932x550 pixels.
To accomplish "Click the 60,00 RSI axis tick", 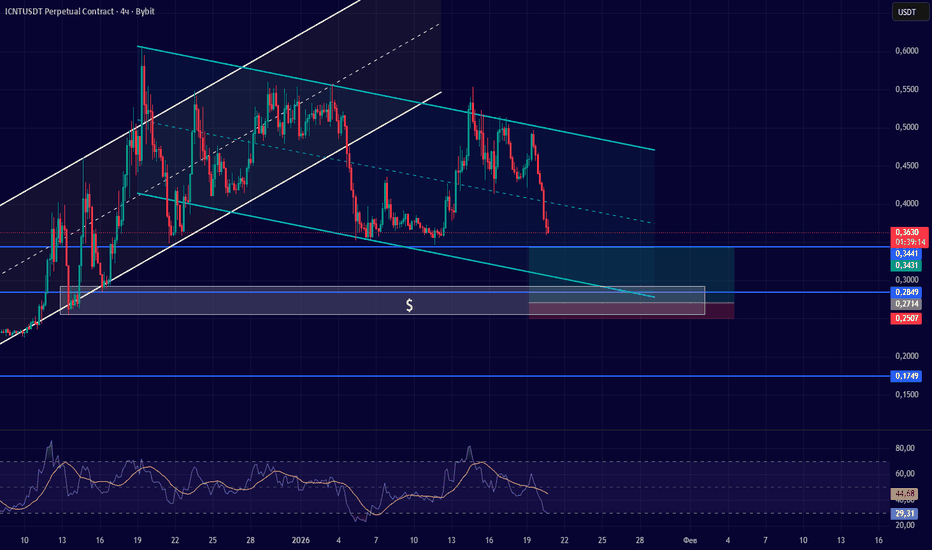I will (x=905, y=474).
